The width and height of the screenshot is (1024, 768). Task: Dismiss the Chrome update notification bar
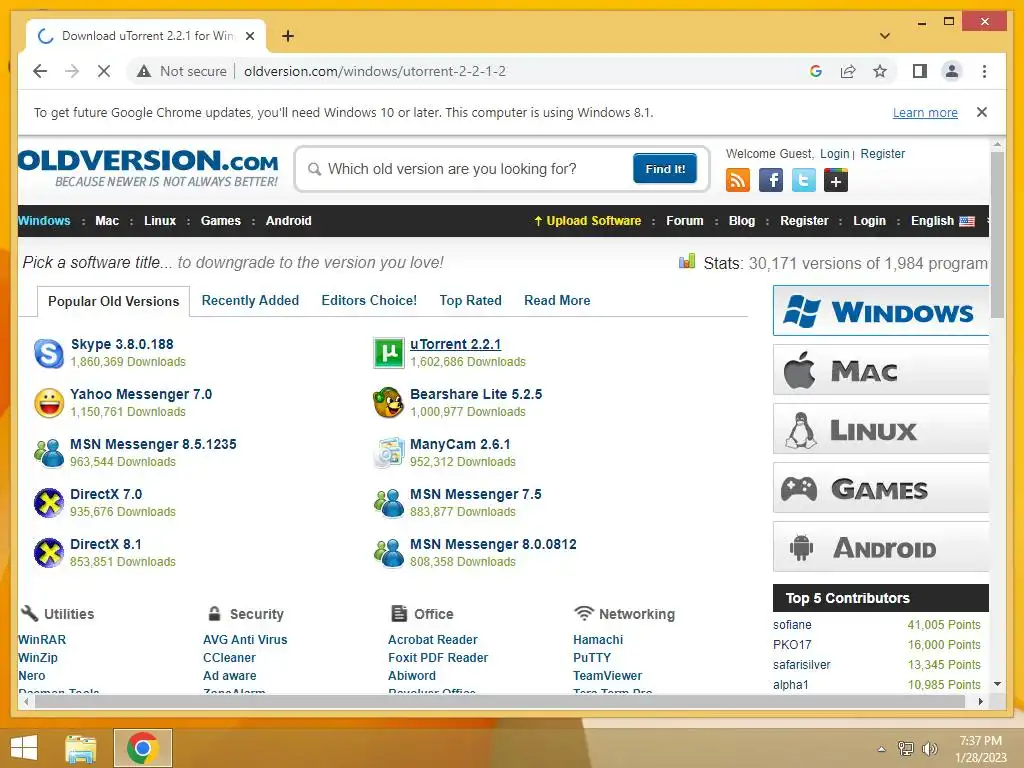(x=982, y=112)
